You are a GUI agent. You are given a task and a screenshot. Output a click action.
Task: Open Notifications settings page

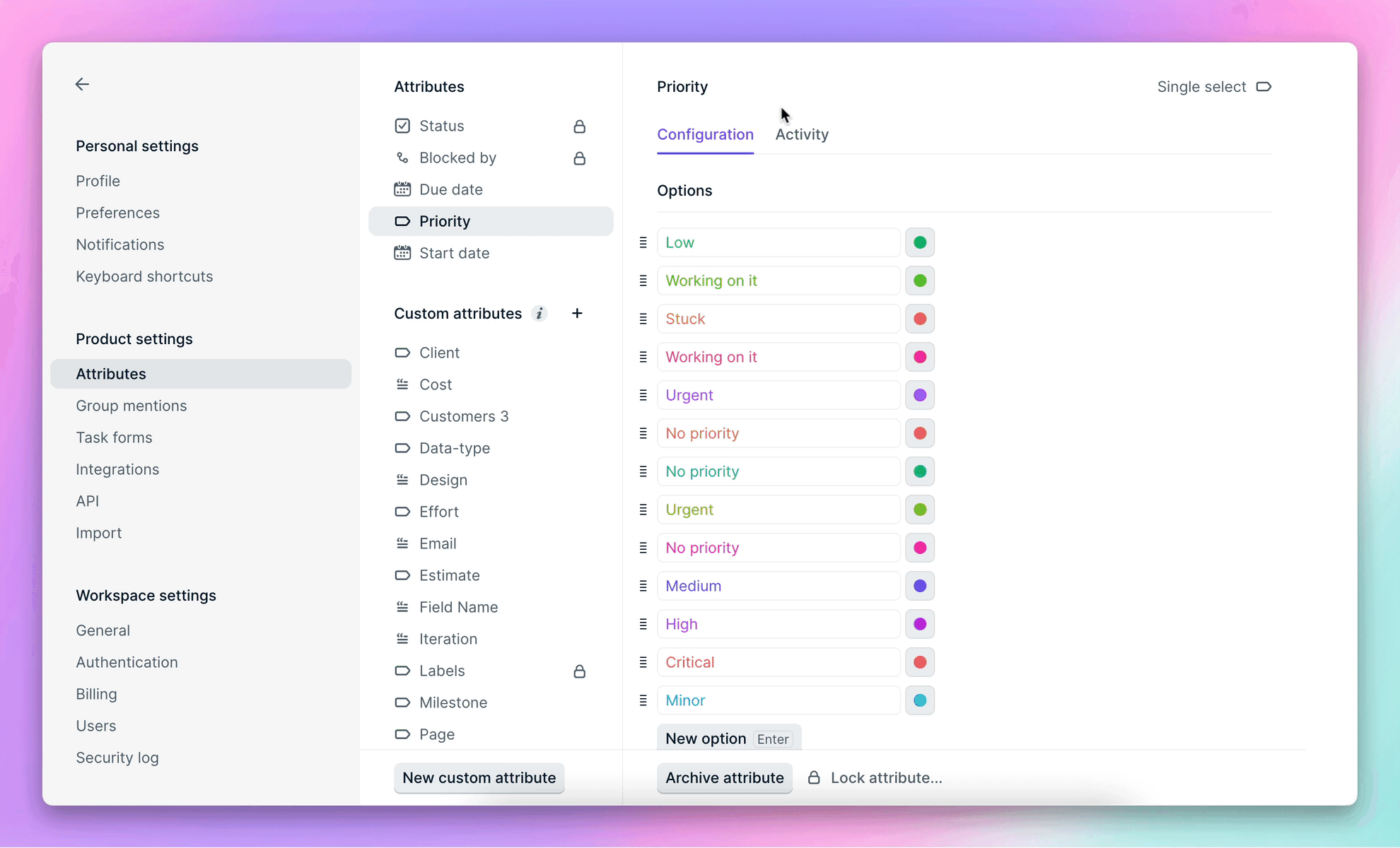click(119, 245)
